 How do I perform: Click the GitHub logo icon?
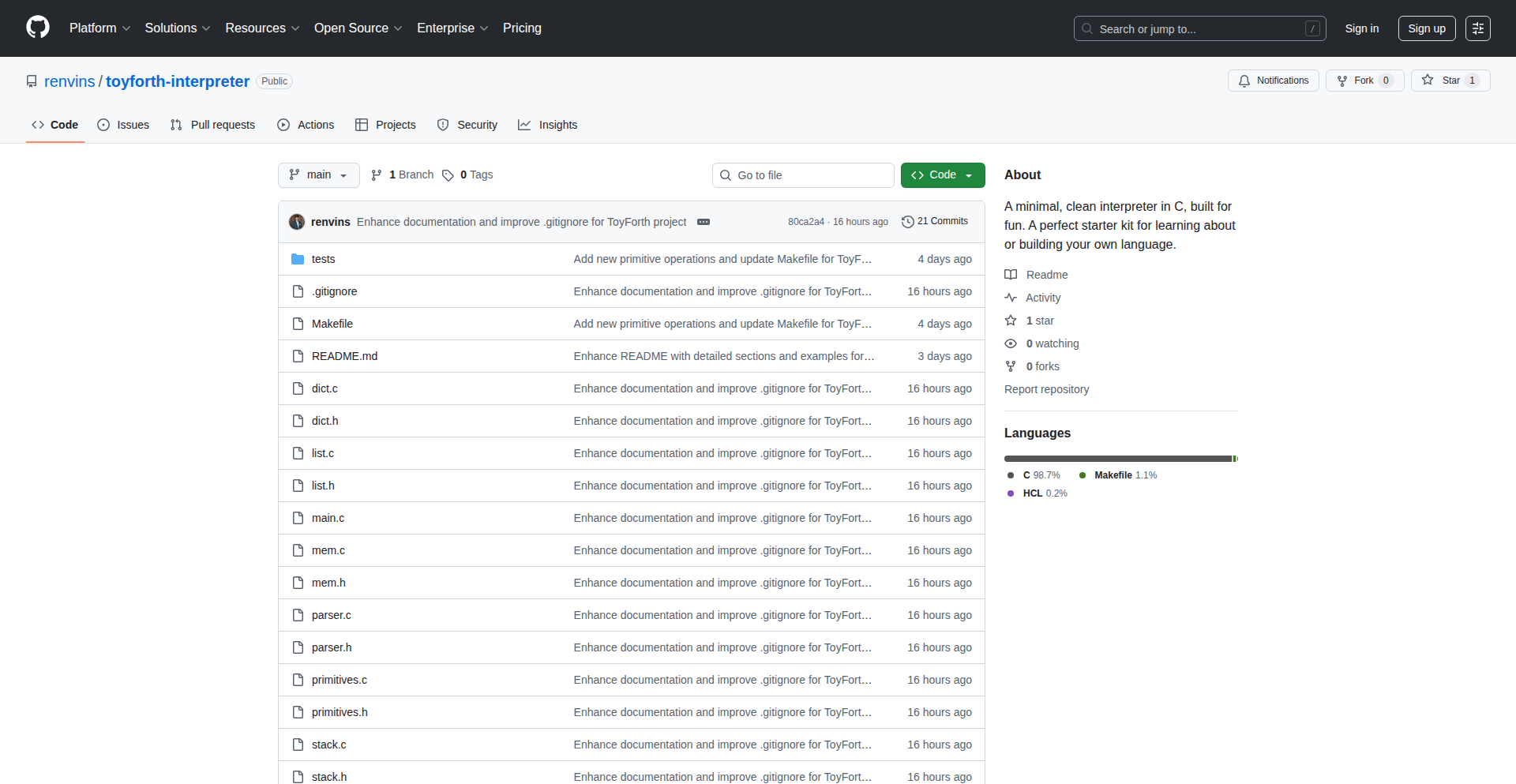[38, 28]
